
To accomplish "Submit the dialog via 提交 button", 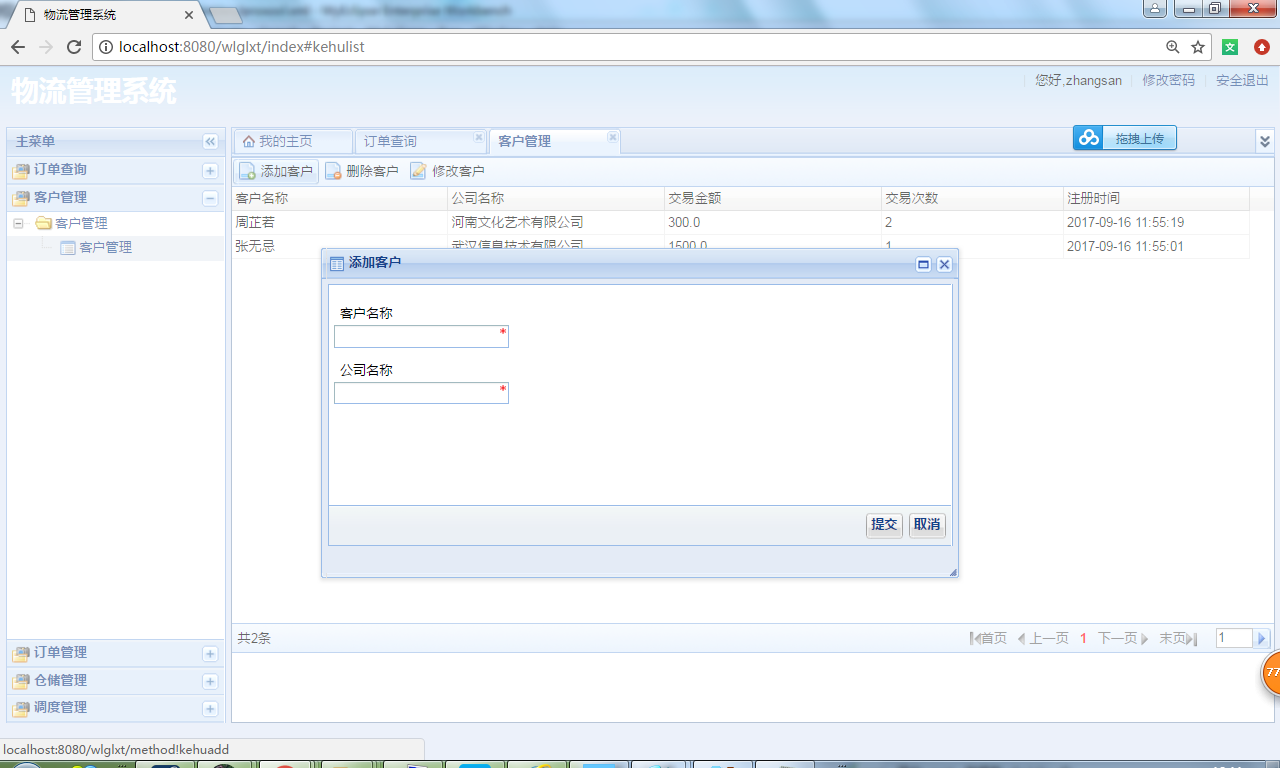I will tap(883, 524).
